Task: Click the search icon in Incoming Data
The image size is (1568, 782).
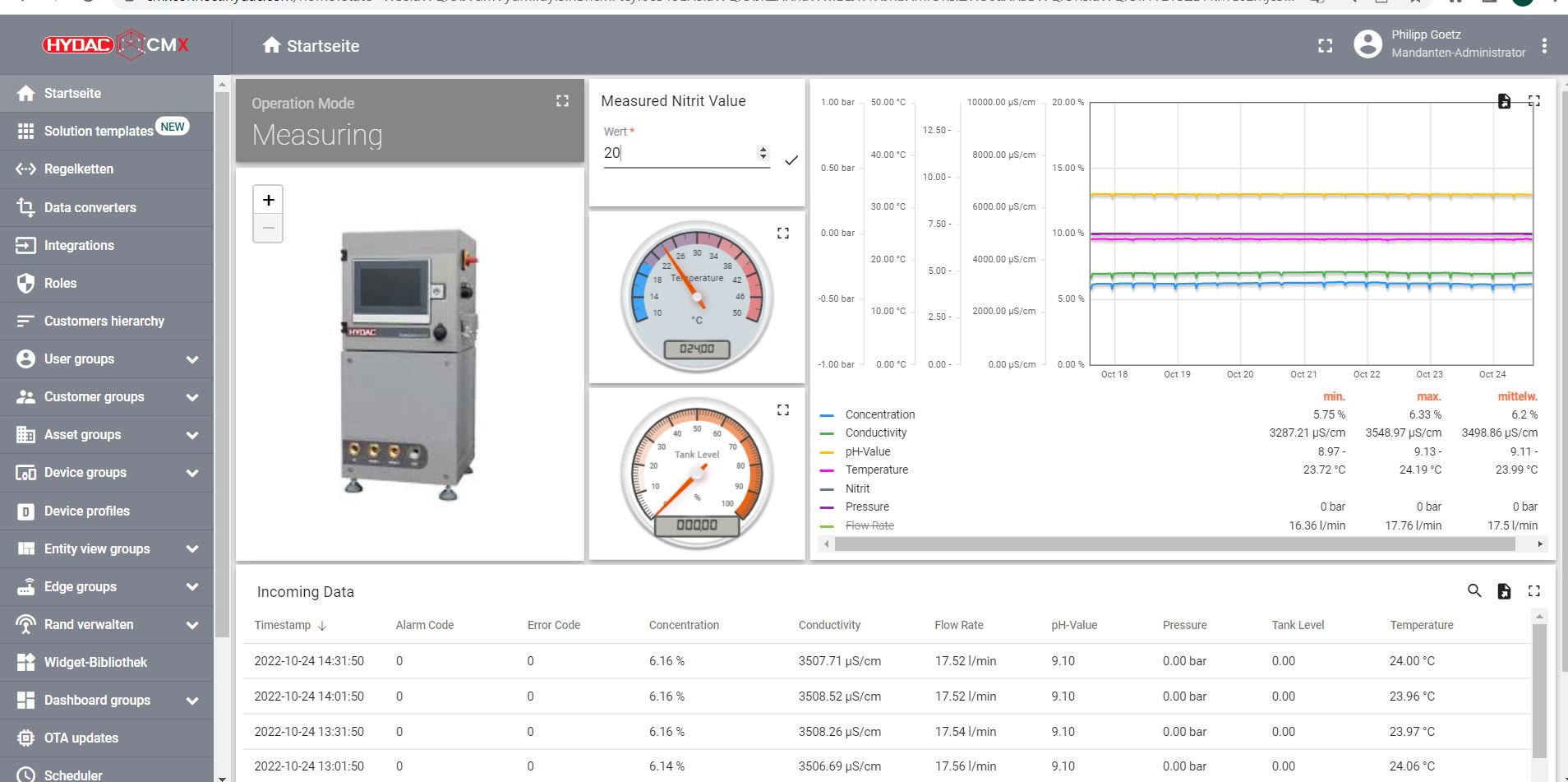Action: [x=1474, y=590]
